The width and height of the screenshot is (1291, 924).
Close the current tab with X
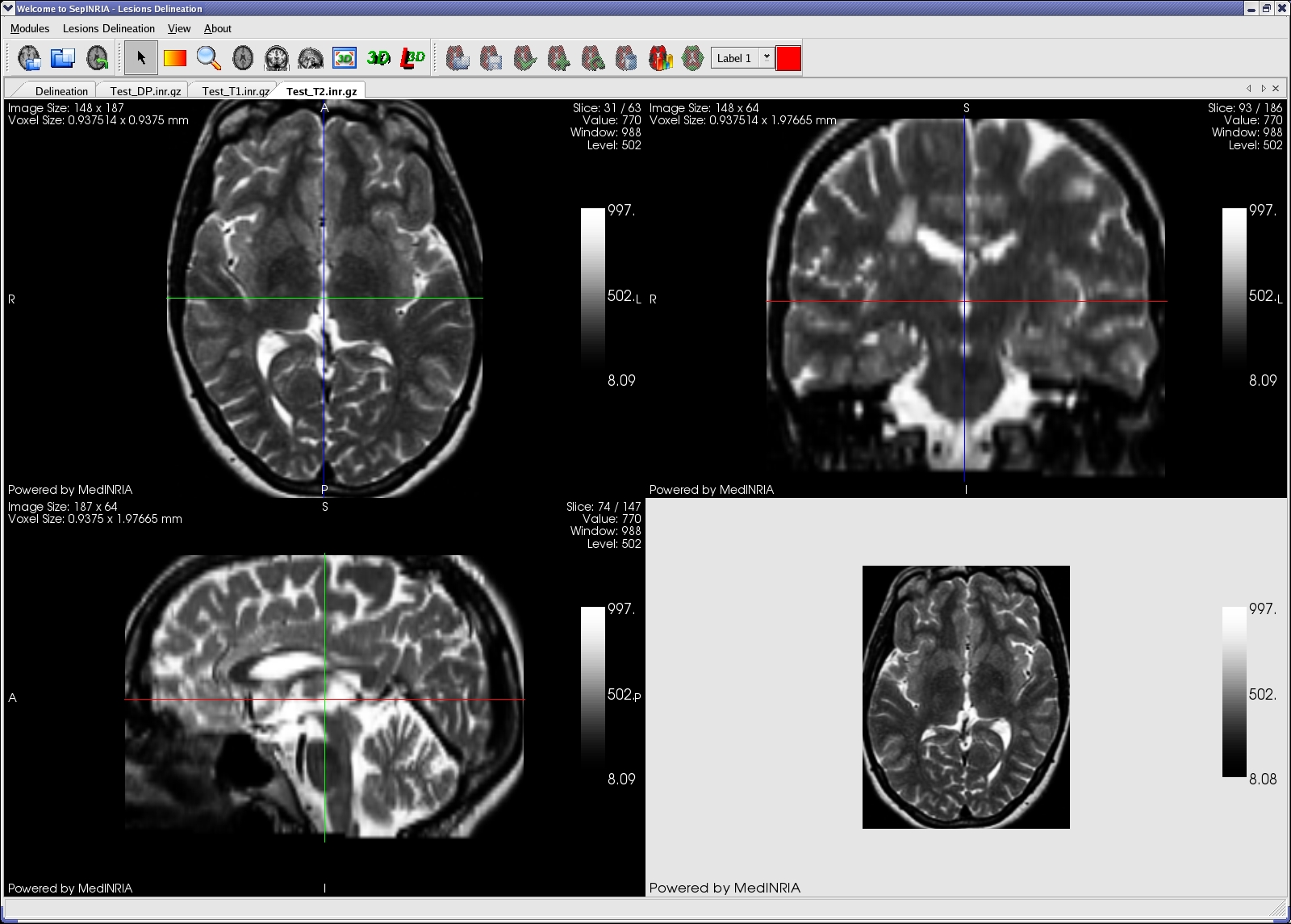(x=1276, y=89)
